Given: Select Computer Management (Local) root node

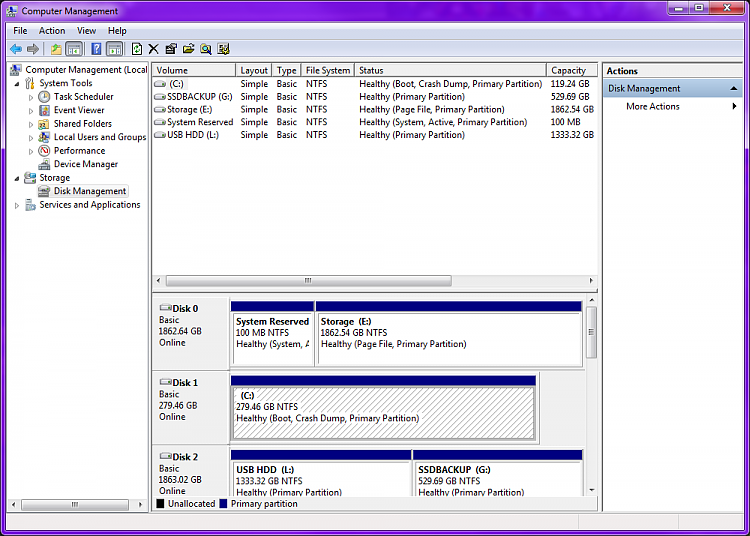Looking at the screenshot, I should click(x=86, y=69).
